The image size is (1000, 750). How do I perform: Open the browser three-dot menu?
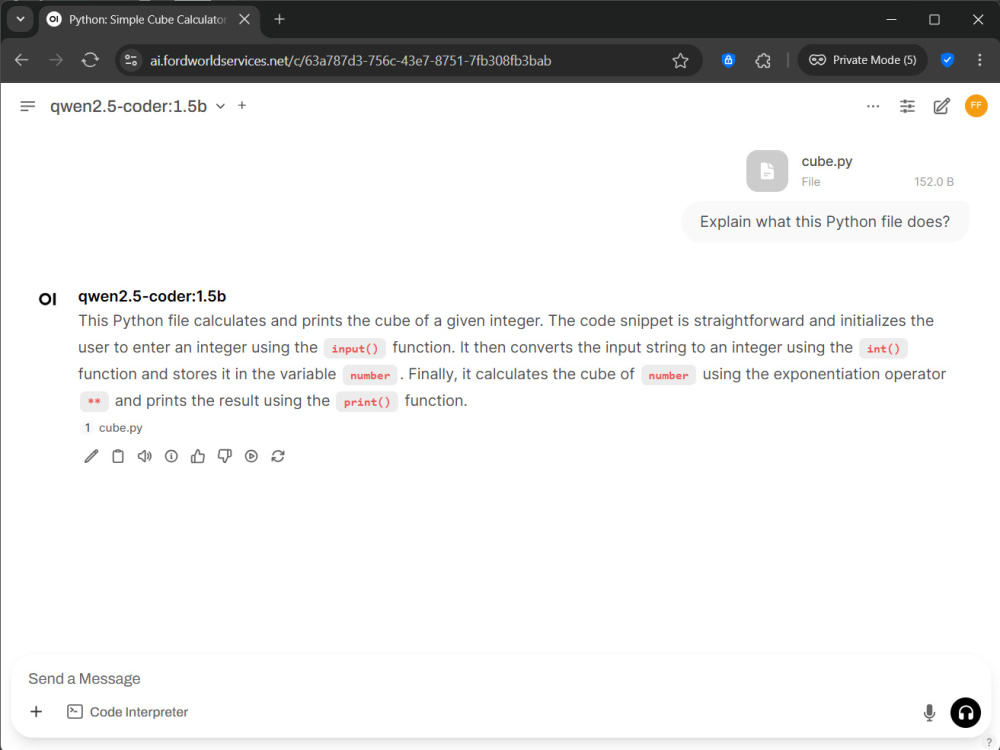pos(980,60)
